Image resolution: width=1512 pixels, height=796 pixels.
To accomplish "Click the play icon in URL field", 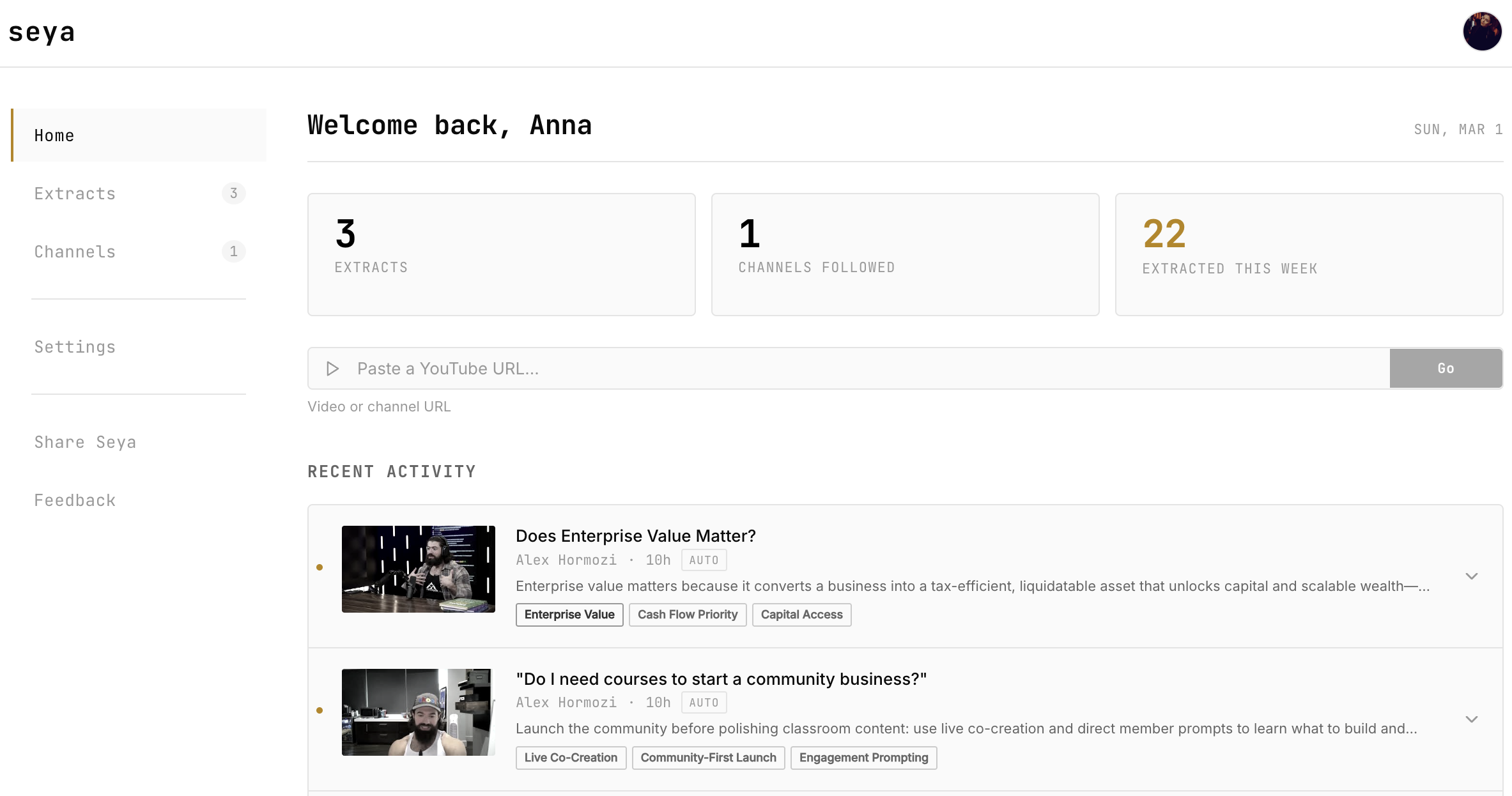I will pyautogui.click(x=332, y=369).
